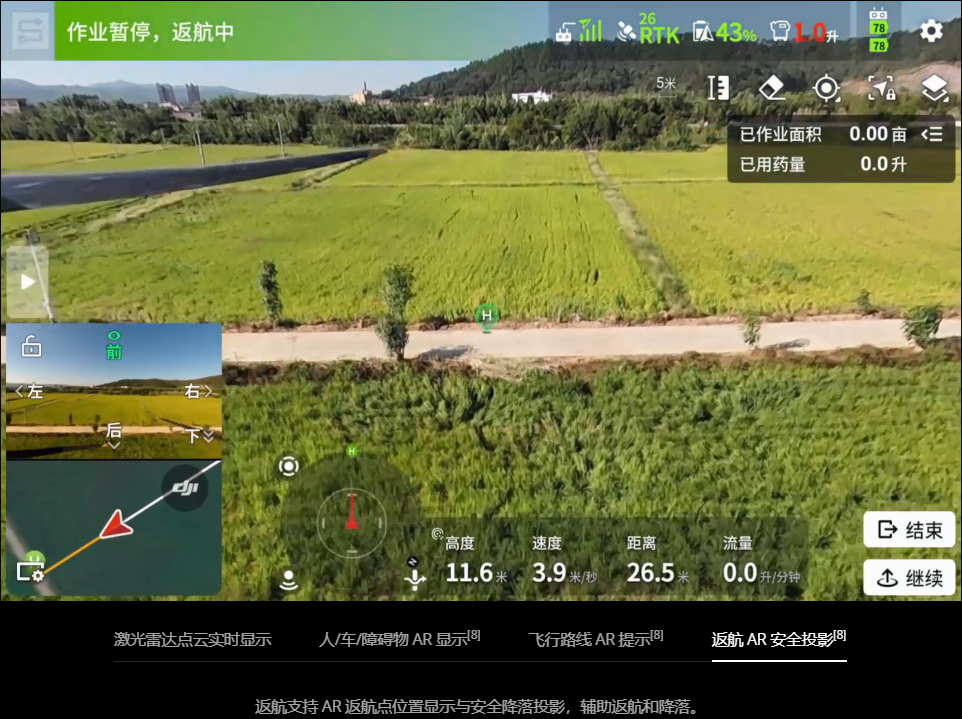Expand the left side play-arrow panel
The image size is (962, 719).
(x=27, y=282)
